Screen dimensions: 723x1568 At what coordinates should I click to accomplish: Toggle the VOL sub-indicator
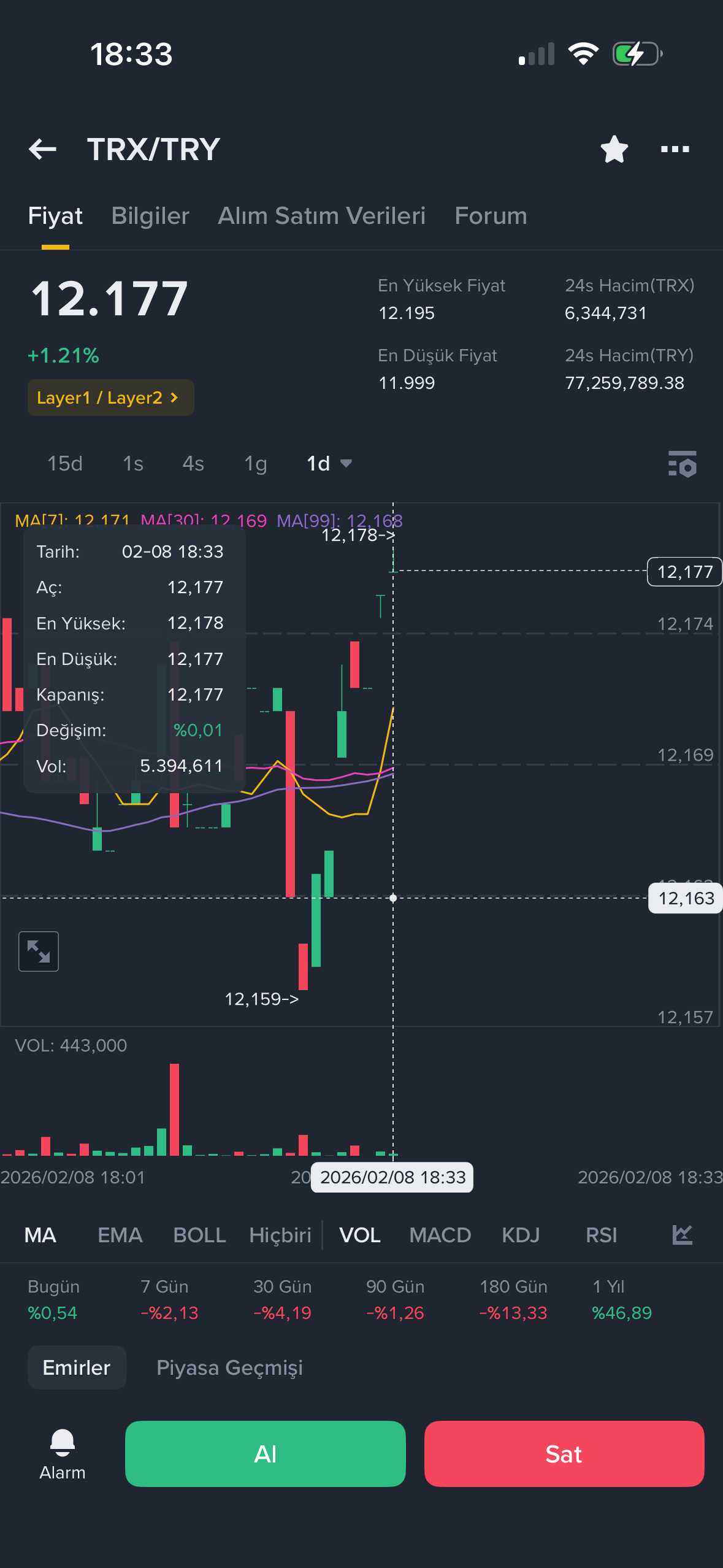click(360, 1235)
